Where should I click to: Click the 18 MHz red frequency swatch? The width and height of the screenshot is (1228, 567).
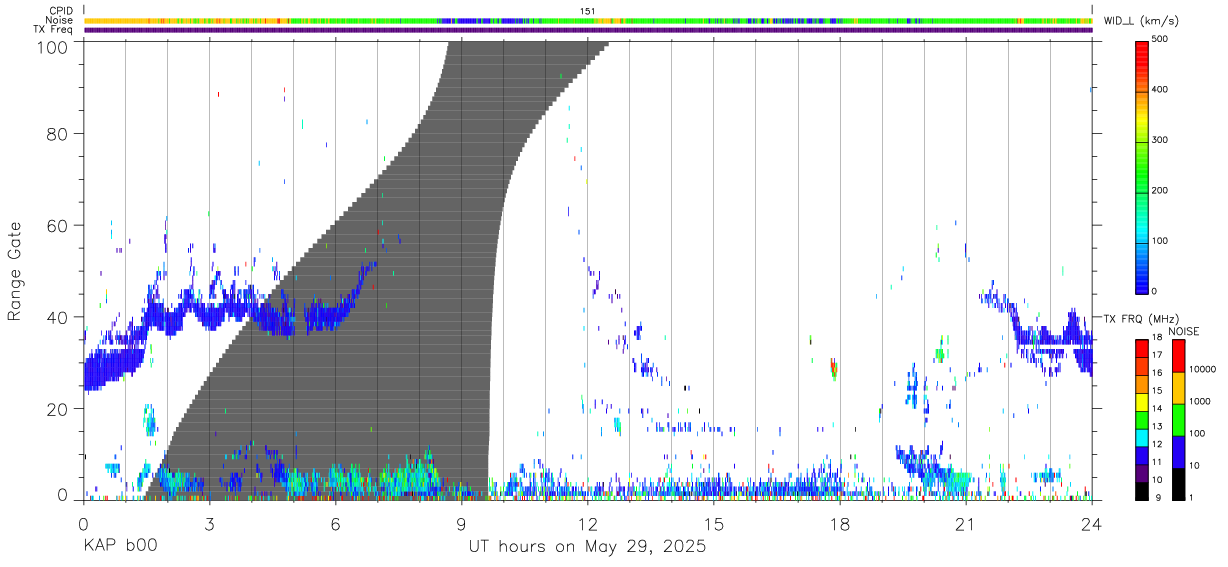coord(1141,348)
